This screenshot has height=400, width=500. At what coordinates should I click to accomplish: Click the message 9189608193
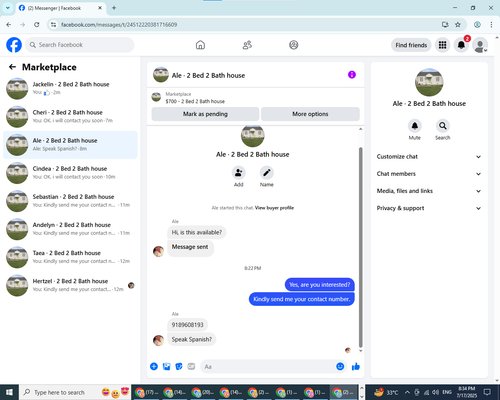click(187, 324)
